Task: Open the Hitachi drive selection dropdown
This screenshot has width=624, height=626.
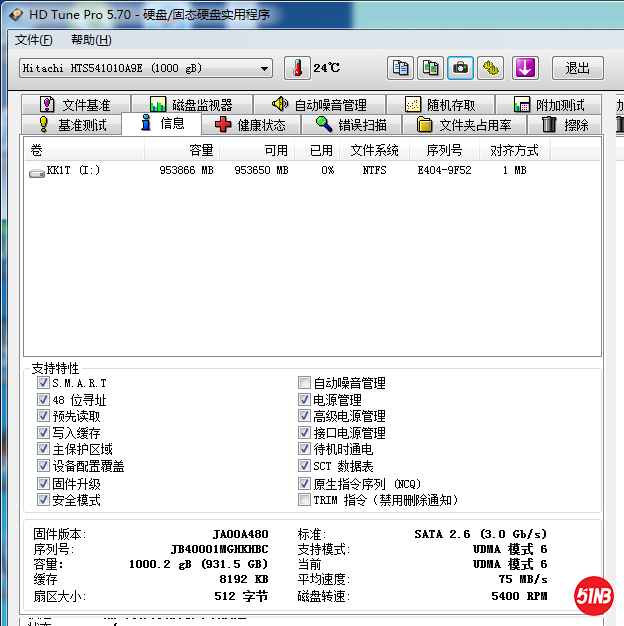Action: [x=146, y=68]
